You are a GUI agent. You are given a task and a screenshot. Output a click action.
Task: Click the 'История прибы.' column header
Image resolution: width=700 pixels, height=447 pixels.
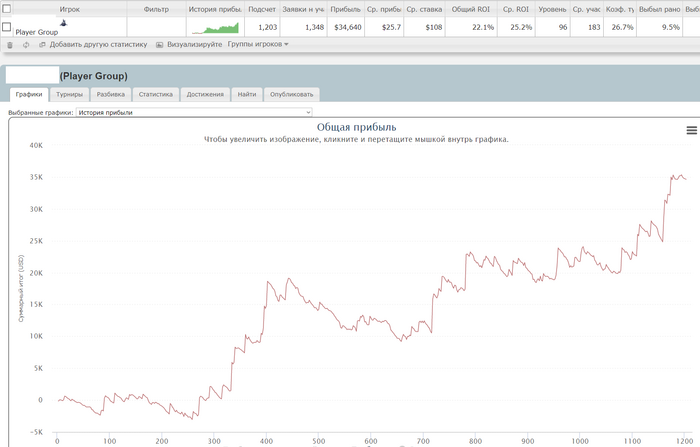tap(215, 9)
